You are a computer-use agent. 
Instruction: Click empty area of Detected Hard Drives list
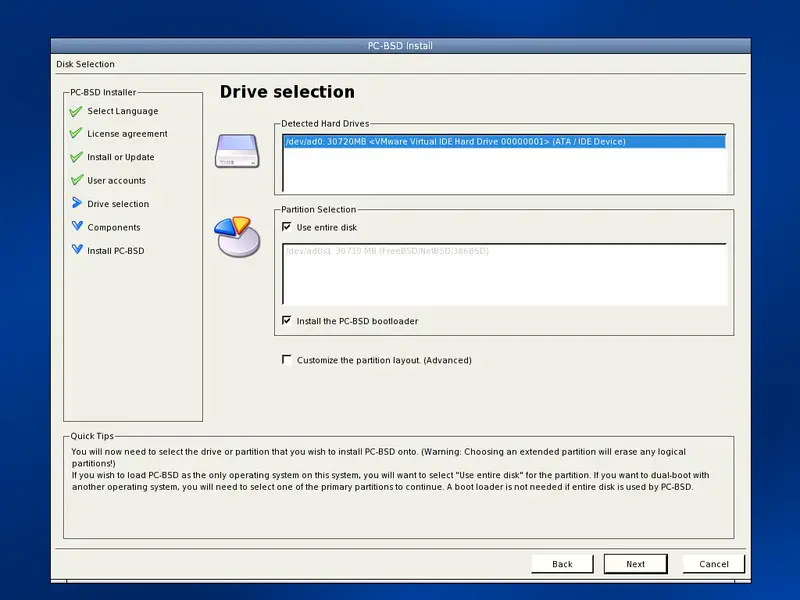pos(504,170)
